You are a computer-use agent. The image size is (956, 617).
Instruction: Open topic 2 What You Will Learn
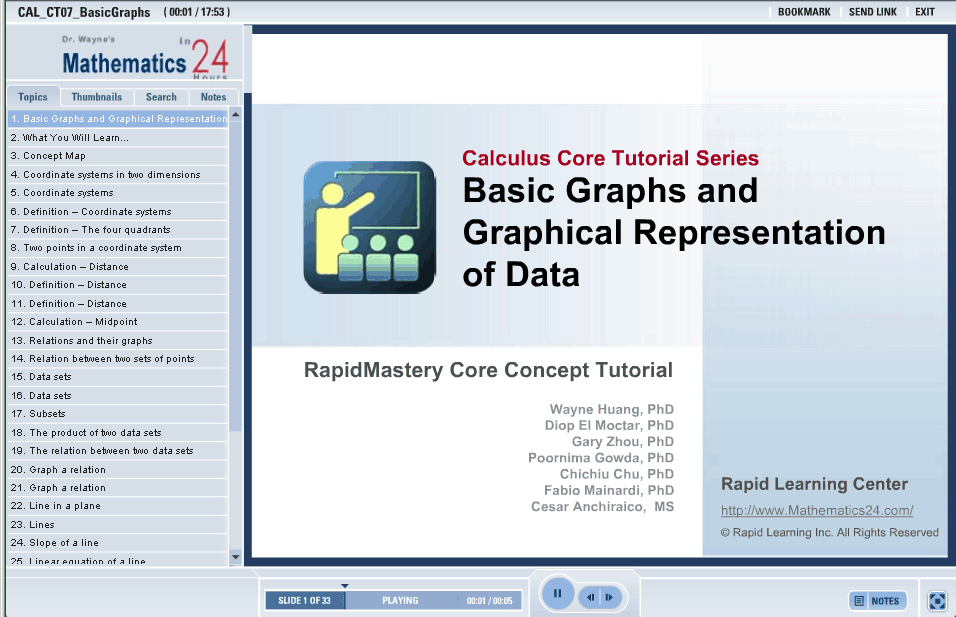118,138
